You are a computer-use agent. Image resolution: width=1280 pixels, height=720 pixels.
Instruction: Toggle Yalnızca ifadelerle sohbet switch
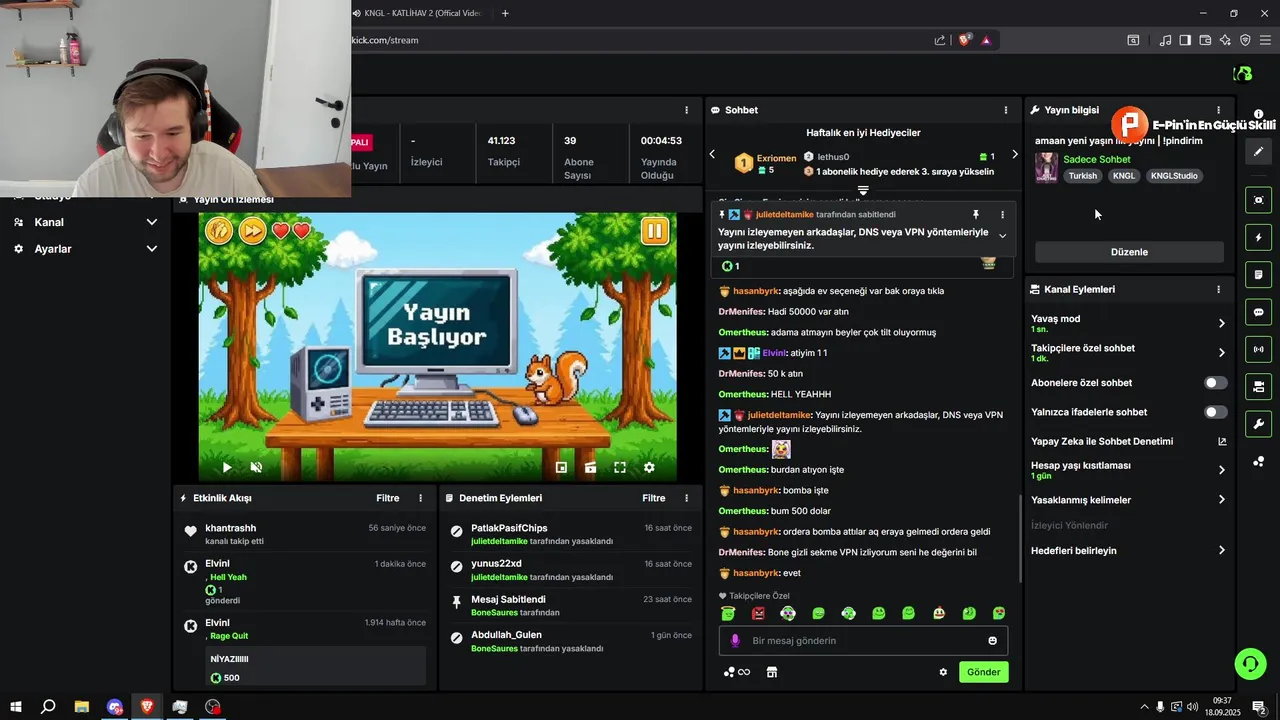tap(1215, 412)
